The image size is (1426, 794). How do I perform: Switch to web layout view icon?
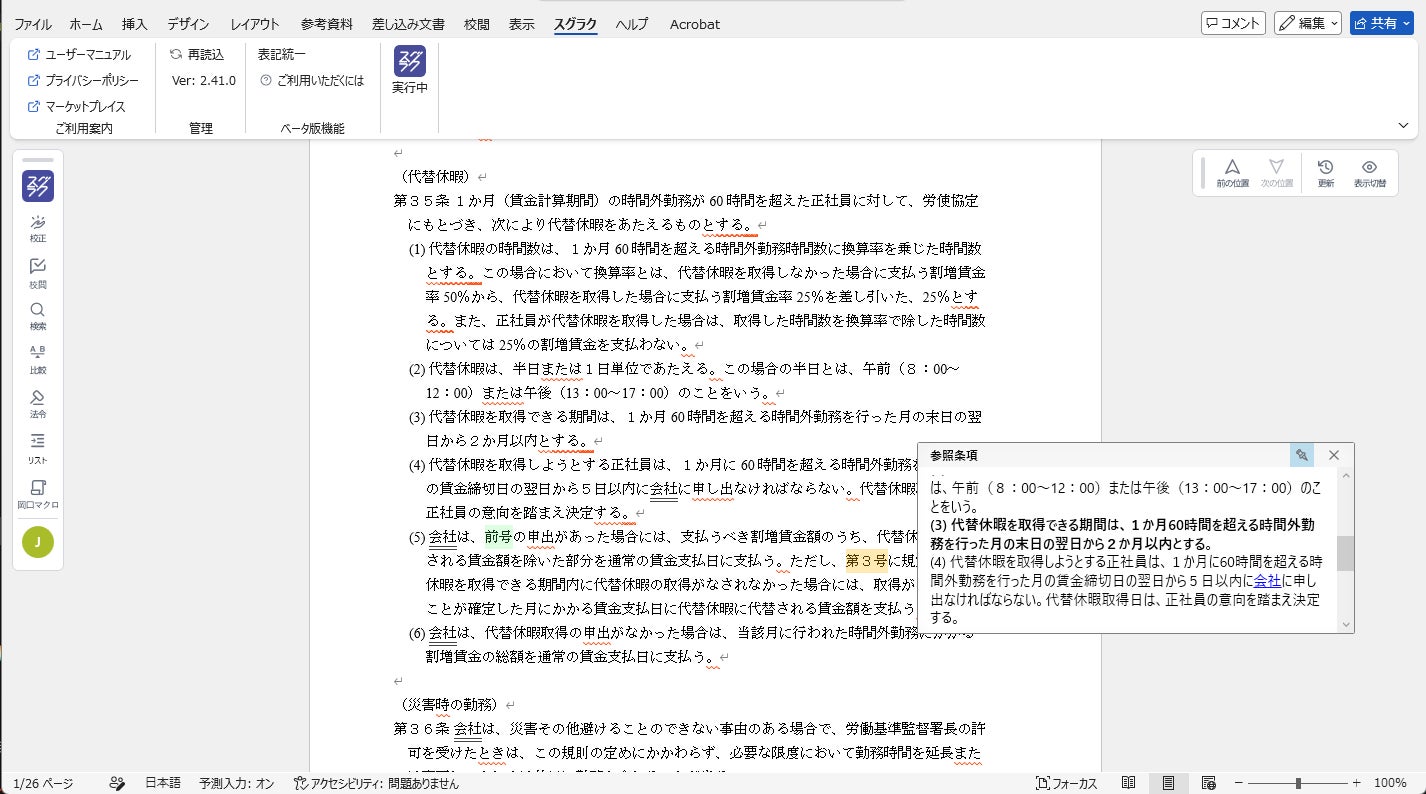pyautogui.click(x=1209, y=783)
